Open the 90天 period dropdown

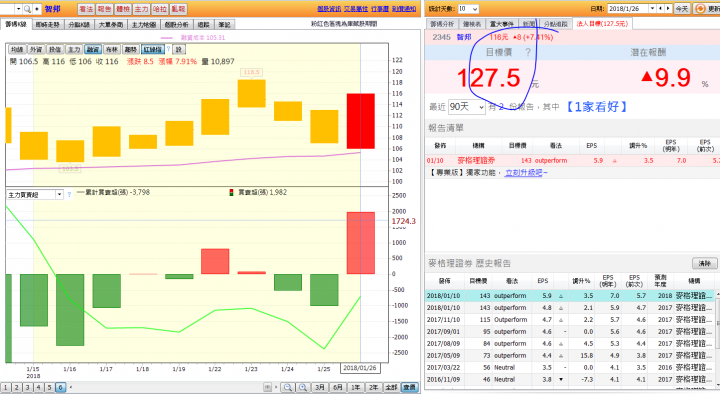tap(467, 107)
